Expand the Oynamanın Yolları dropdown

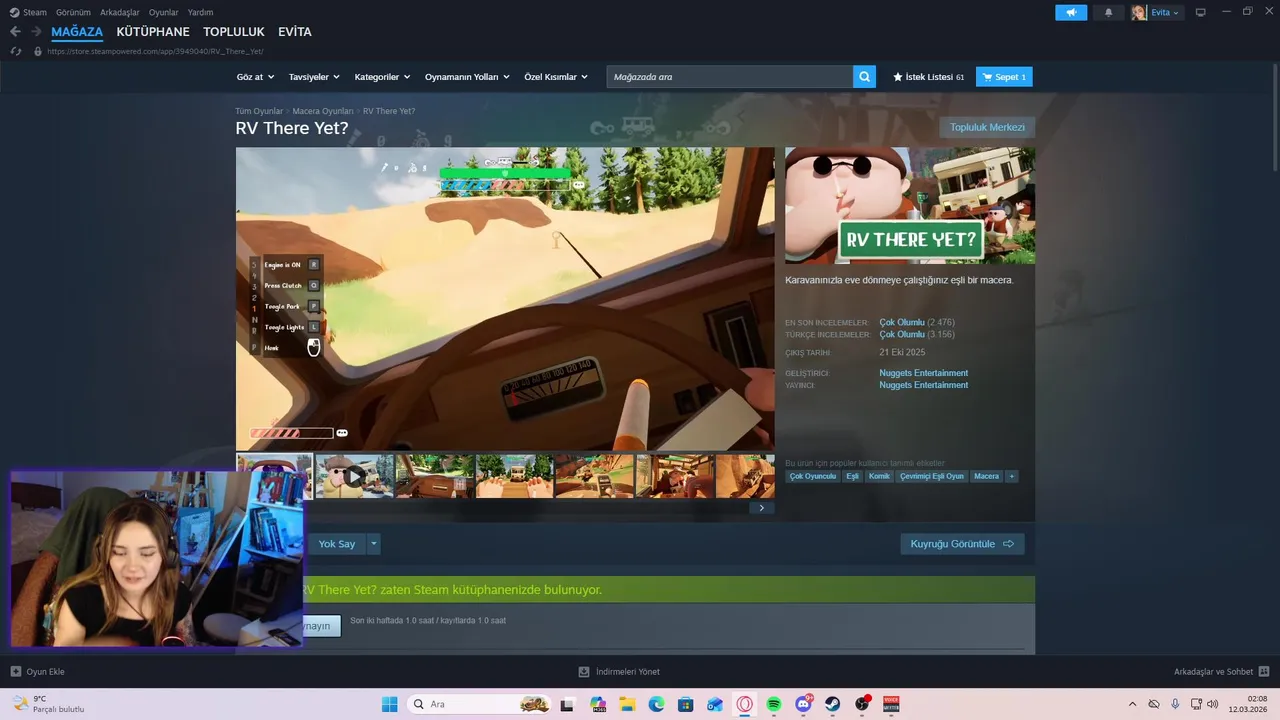pos(467,77)
